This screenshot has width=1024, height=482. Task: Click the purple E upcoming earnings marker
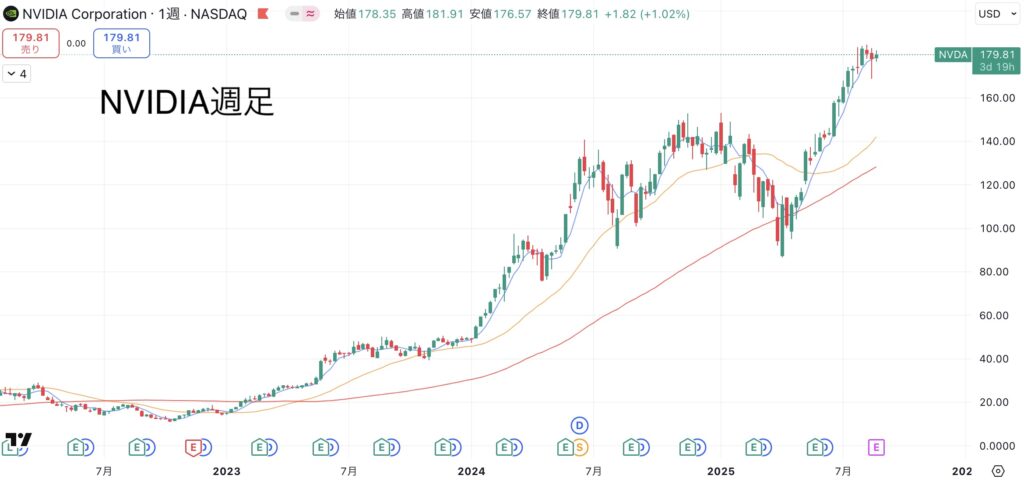coord(876,447)
